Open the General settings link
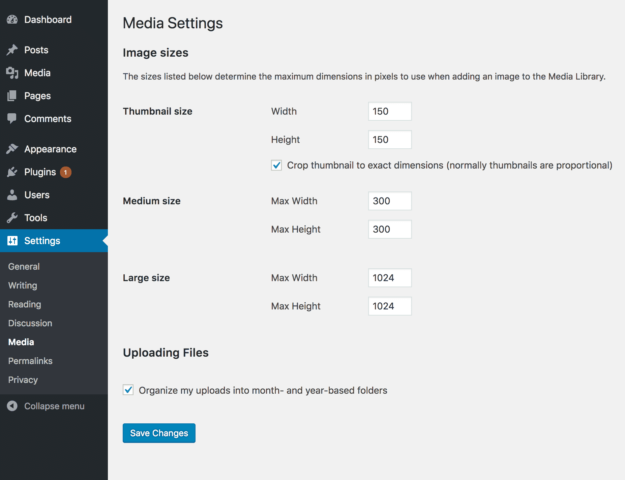This screenshot has width=625, height=480. click(x=24, y=266)
